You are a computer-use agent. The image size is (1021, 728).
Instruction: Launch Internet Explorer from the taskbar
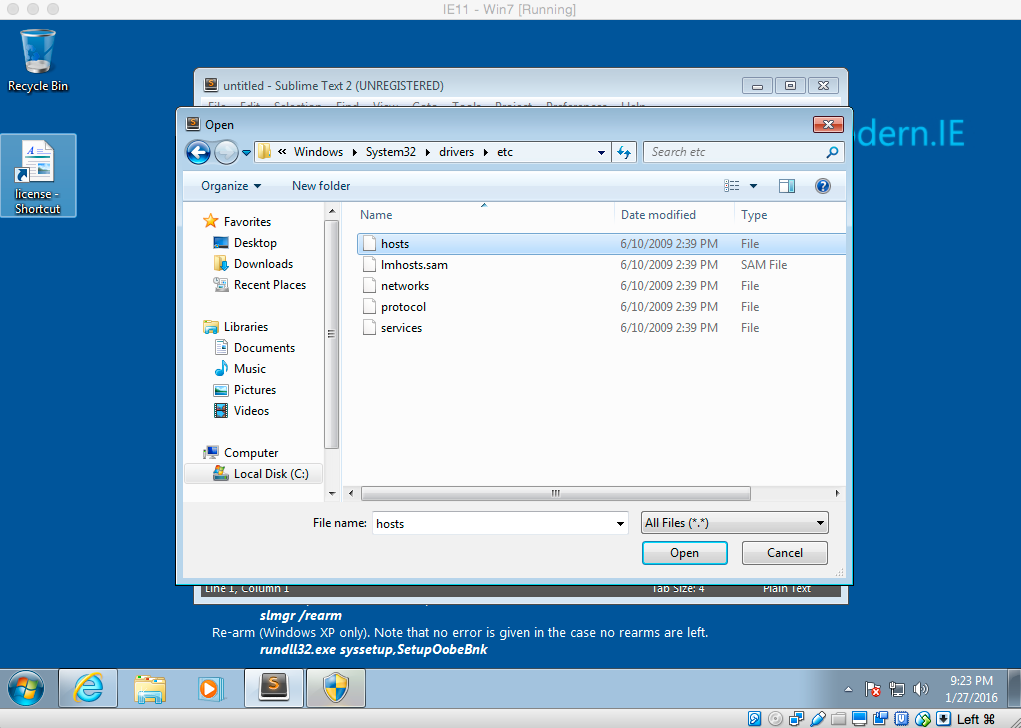coord(88,688)
